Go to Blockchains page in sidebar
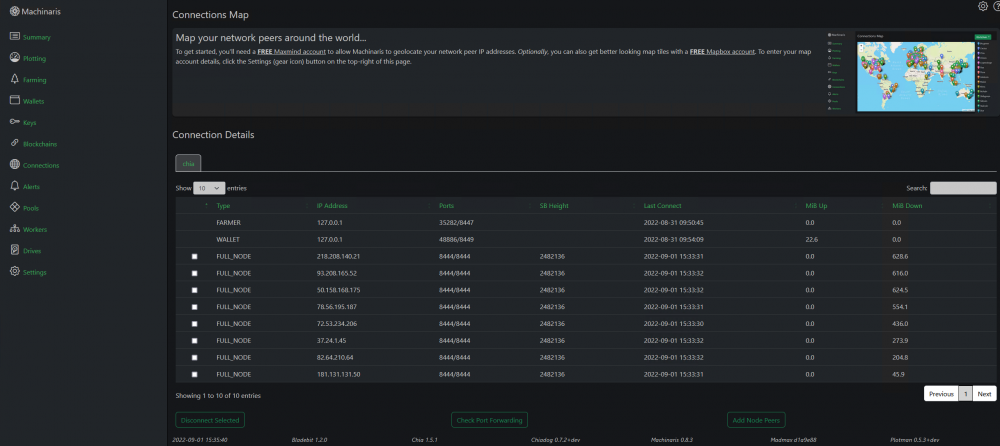 coord(40,144)
